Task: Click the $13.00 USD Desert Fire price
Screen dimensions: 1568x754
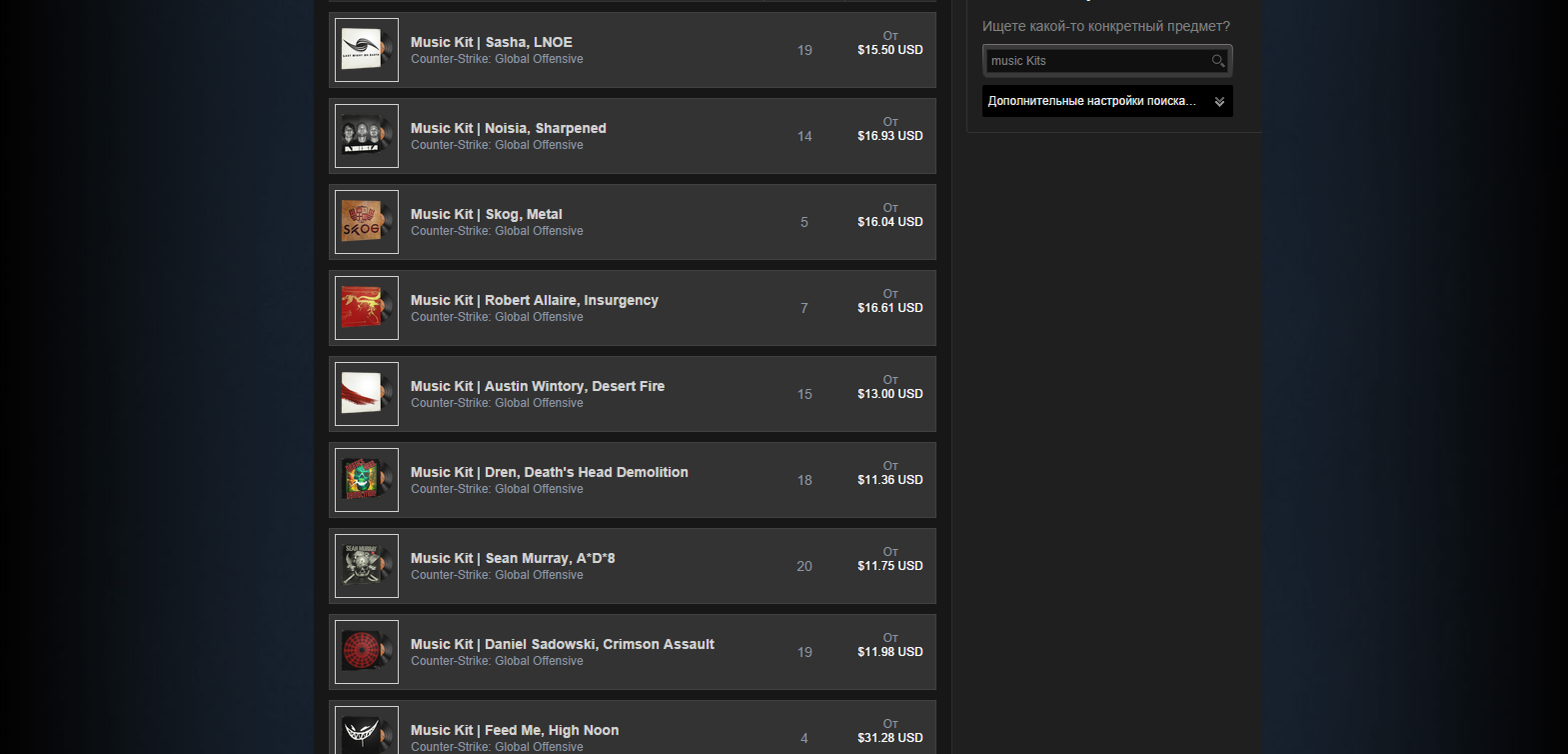Action: click(x=890, y=394)
